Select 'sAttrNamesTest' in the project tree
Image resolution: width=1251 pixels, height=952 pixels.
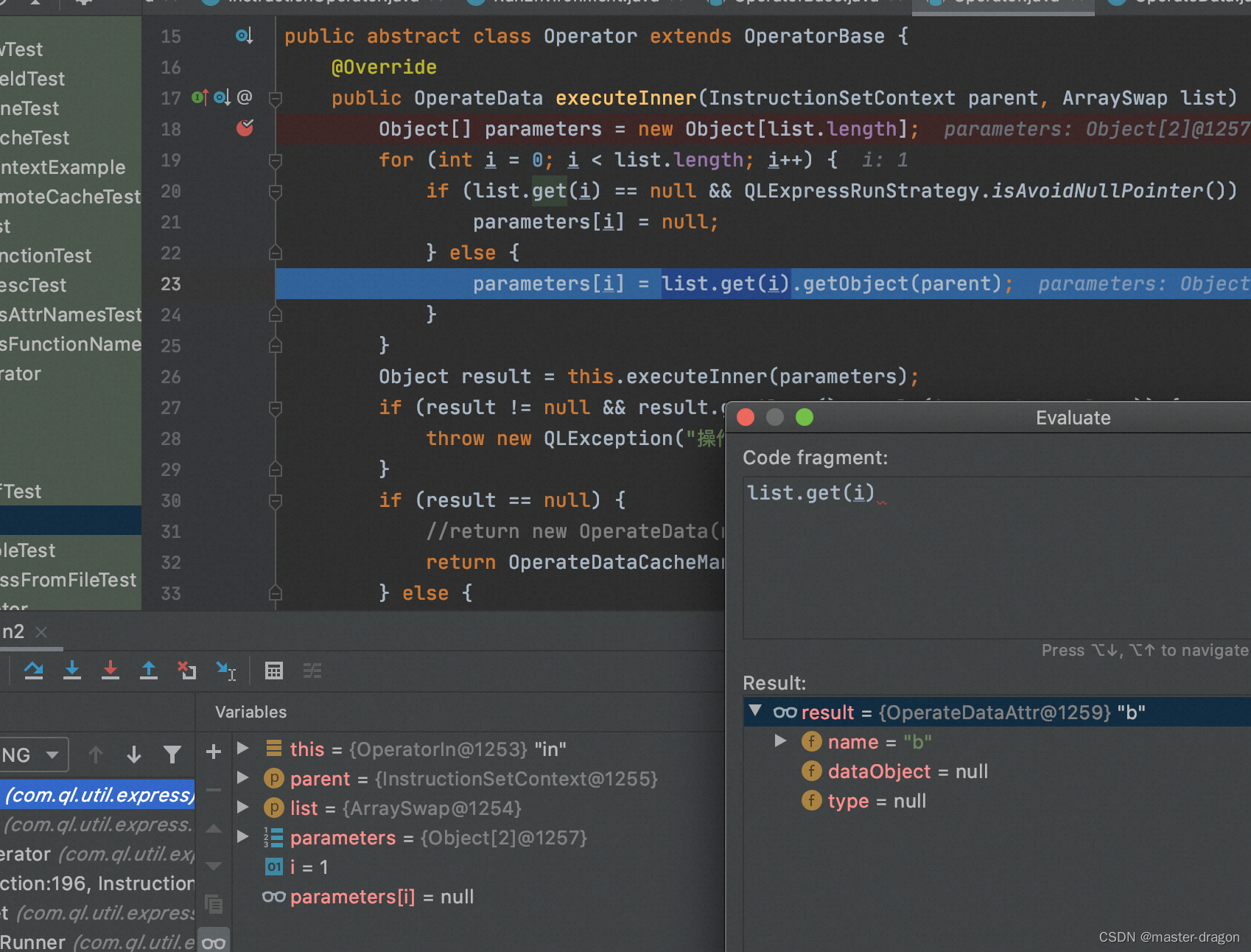[71, 315]
